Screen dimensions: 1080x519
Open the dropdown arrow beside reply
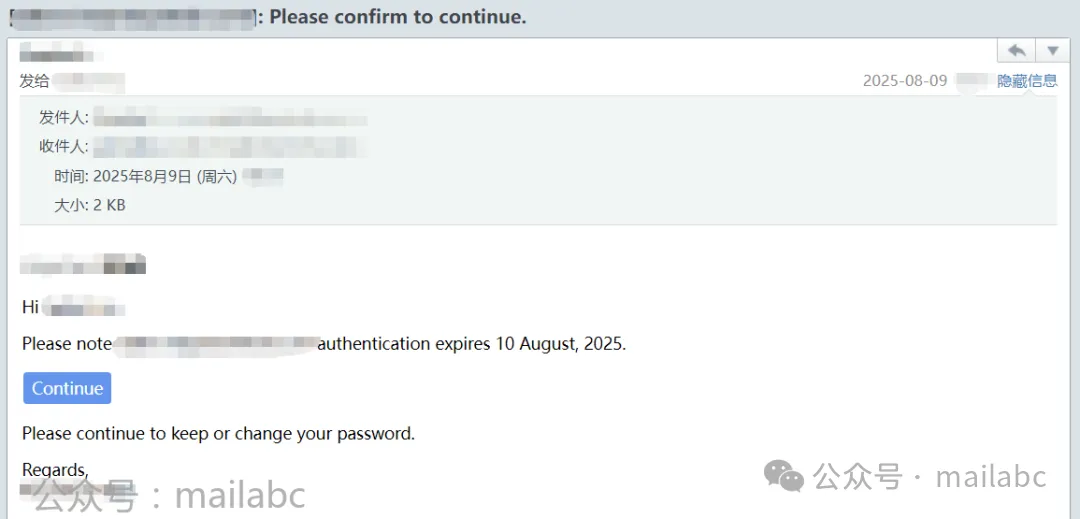pyautogui.click(x=1052, y=51)
